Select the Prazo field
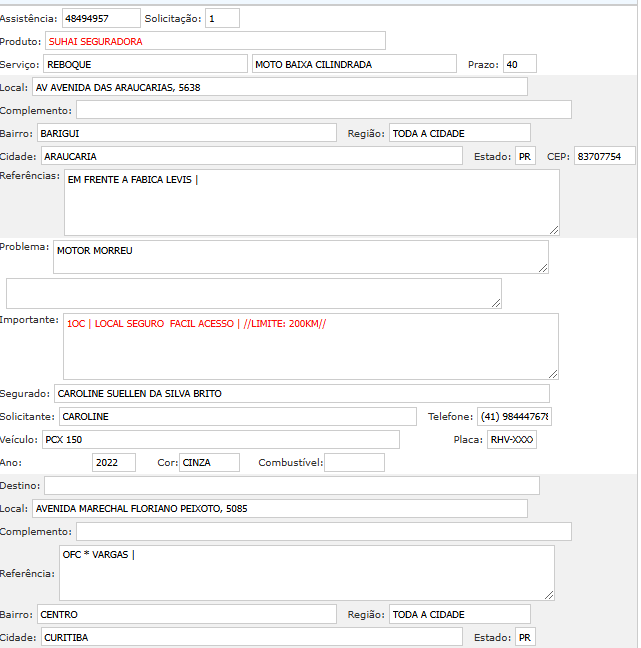641x648 pixels. click(x=519, y=64)
